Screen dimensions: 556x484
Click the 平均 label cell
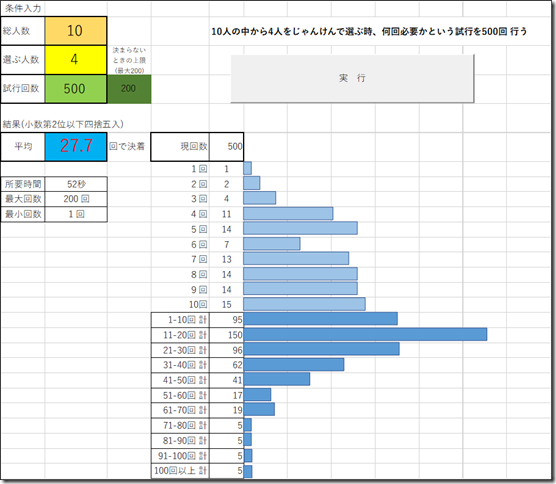pyautogui.click(x=23, y=146)
